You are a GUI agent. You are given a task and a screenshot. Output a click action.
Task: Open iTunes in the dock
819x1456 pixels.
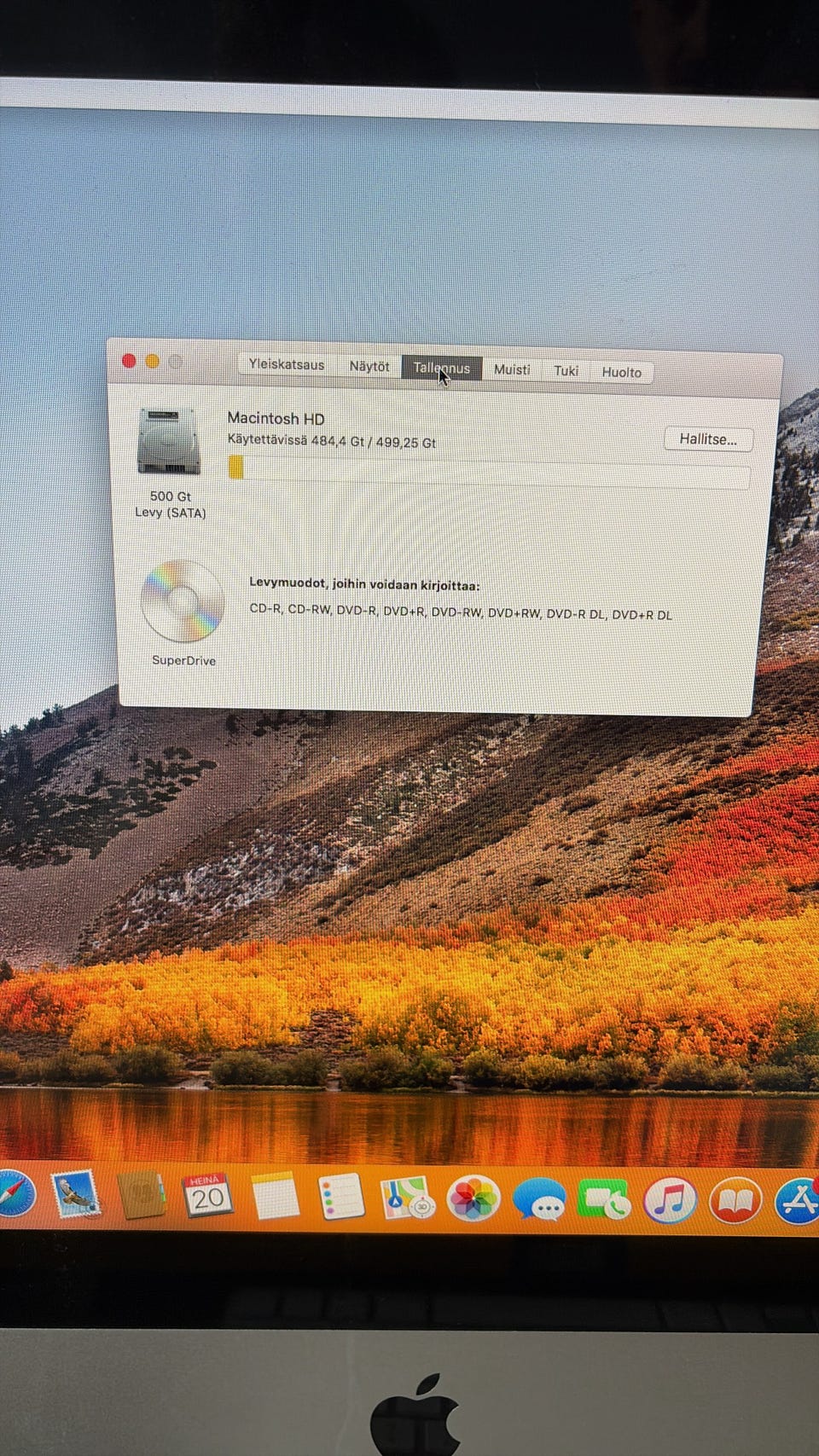pyautogui.click(x=670, y=1200)
